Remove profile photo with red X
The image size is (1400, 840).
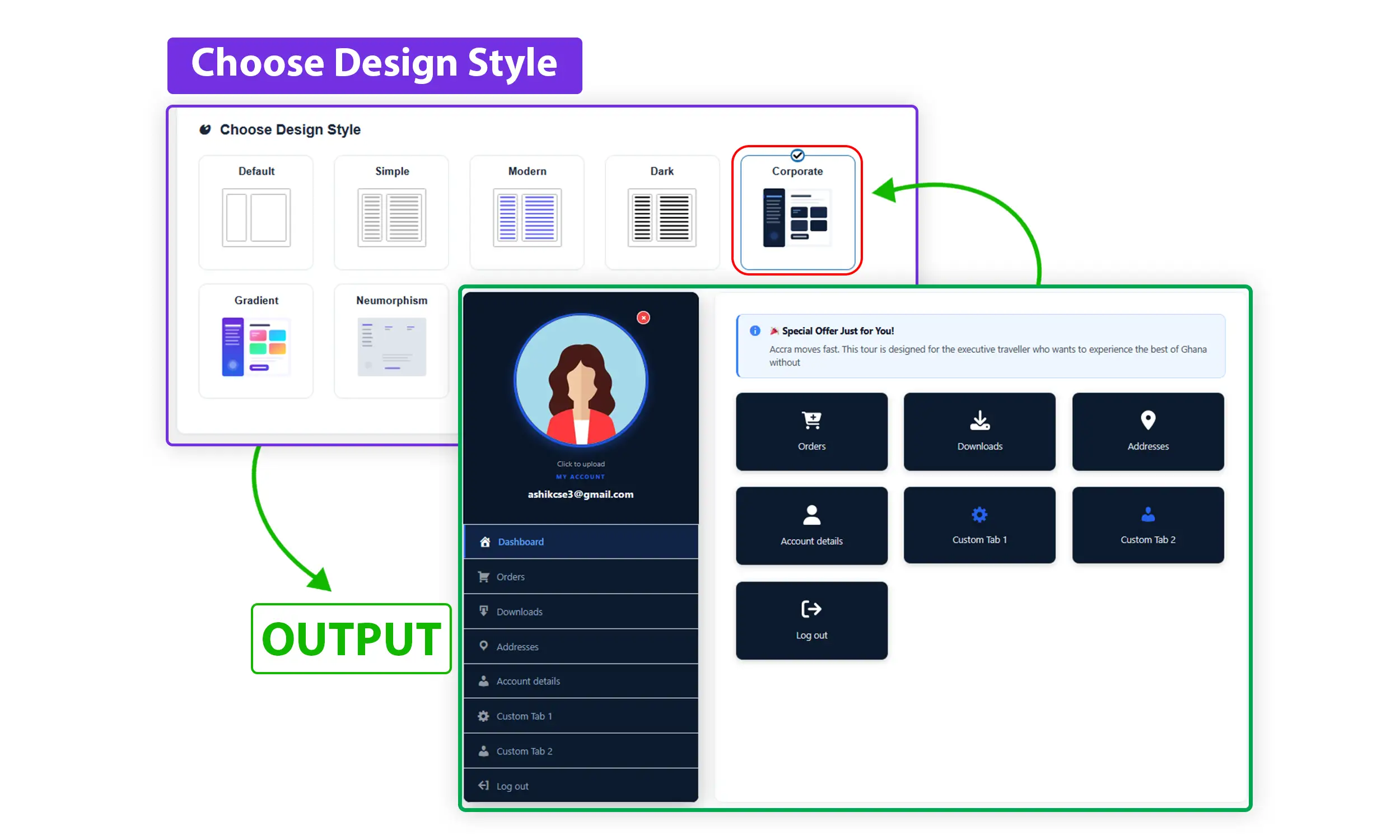point(643,318)
